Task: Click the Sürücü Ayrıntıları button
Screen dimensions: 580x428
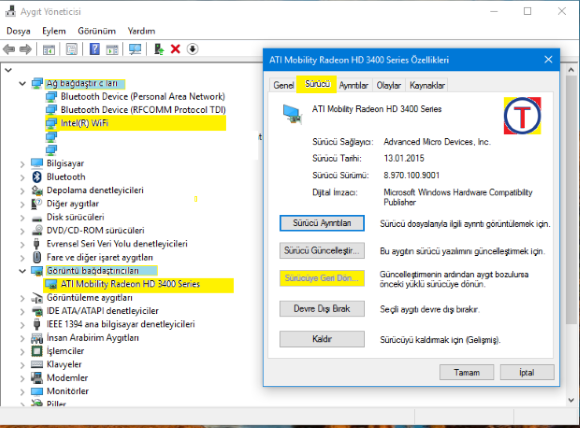Action: (x=322, y=223)
